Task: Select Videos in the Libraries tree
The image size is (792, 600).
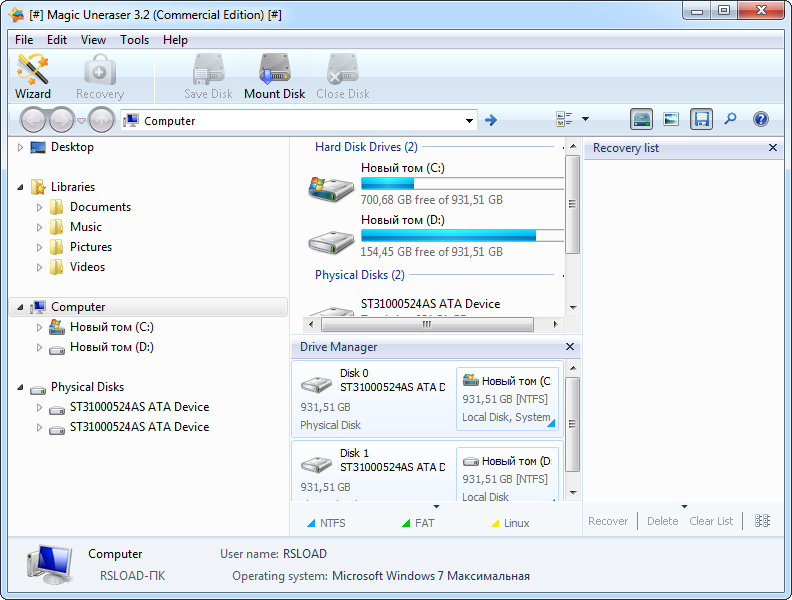Action: coord(87,267)
